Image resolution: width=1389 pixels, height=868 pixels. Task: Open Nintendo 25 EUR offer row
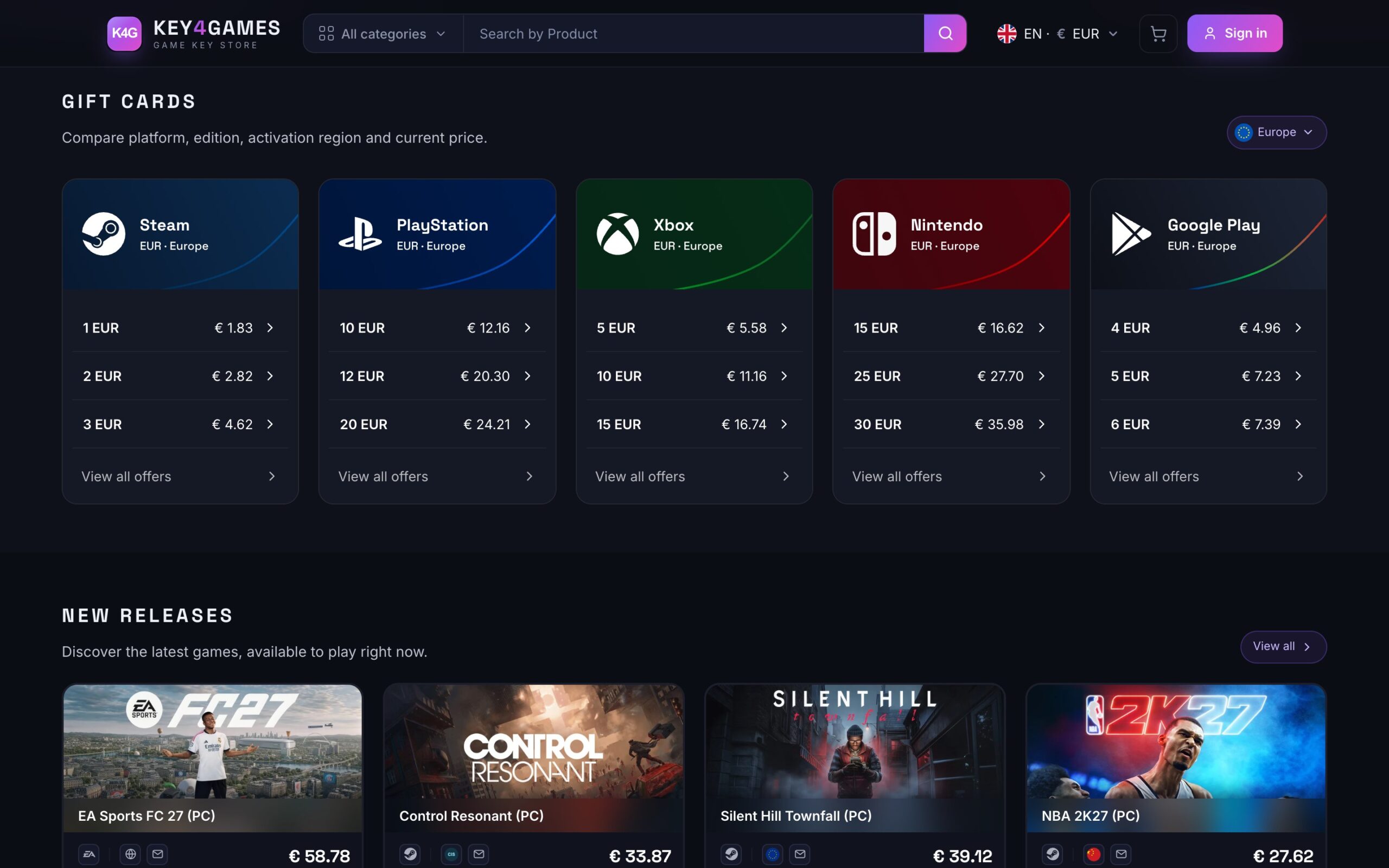951,376
